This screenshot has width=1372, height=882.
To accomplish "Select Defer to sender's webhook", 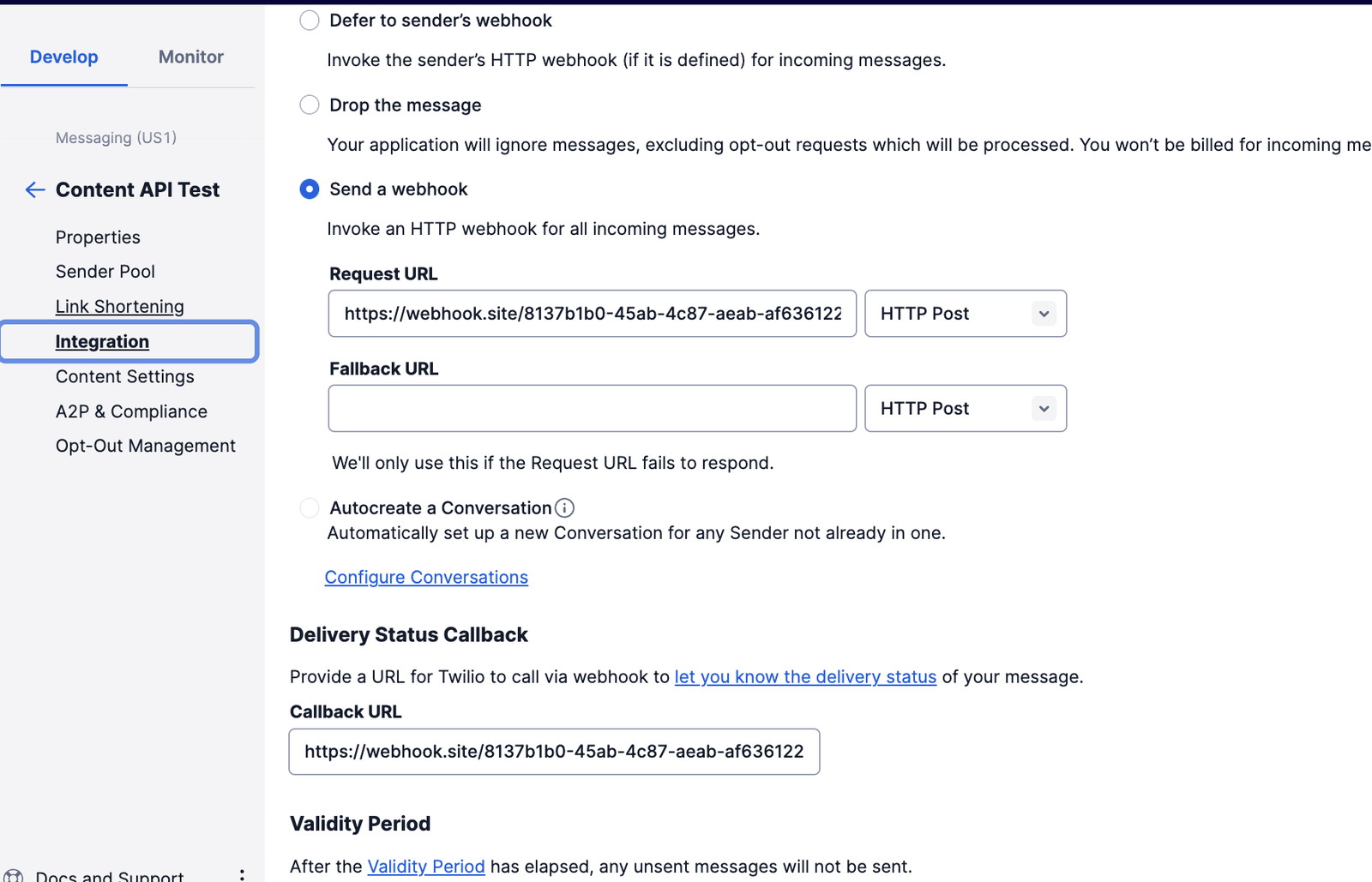I will click(x=309, y=20).
